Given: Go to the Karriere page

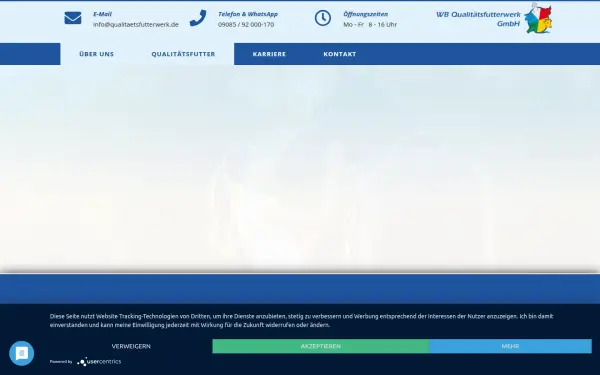Looking at the screenshot, I should [x=269, y=54].
